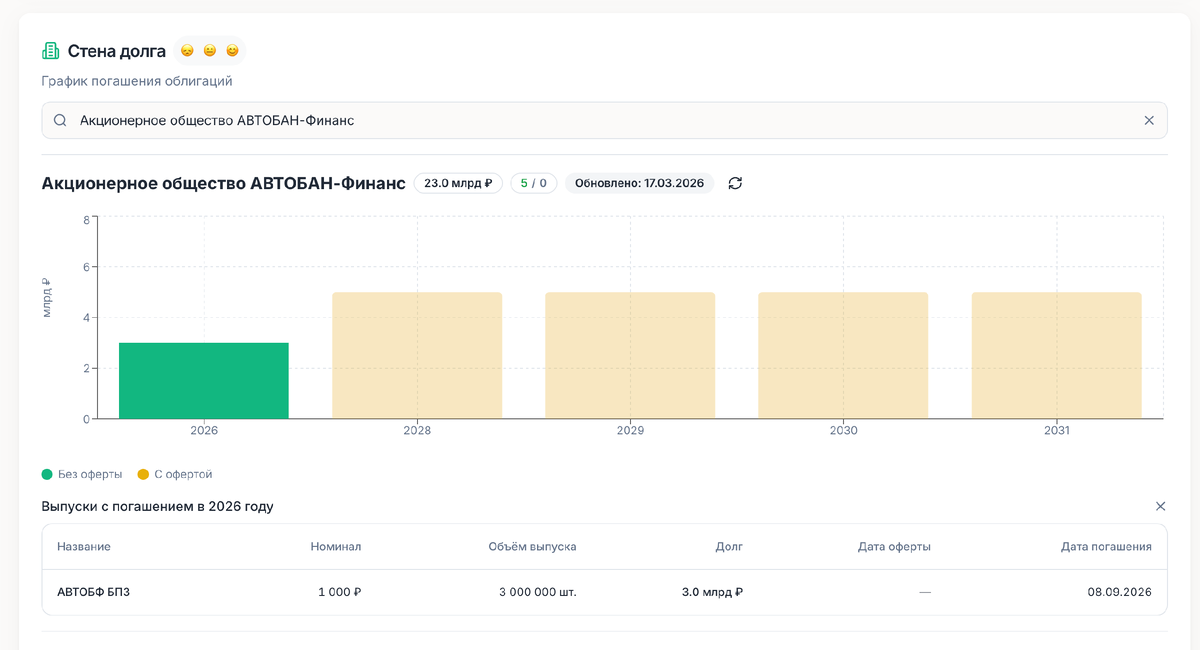The image size is (1200, 650).
Task: Select the neutral emoji after the title
Action: click(210, 50)
